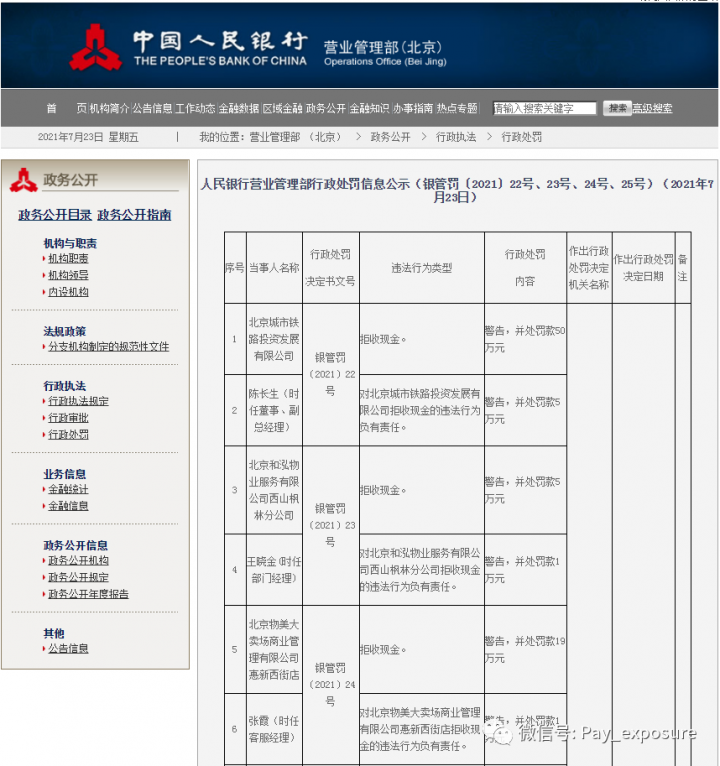Open the 首页 navigation item

tap(66, 108)
